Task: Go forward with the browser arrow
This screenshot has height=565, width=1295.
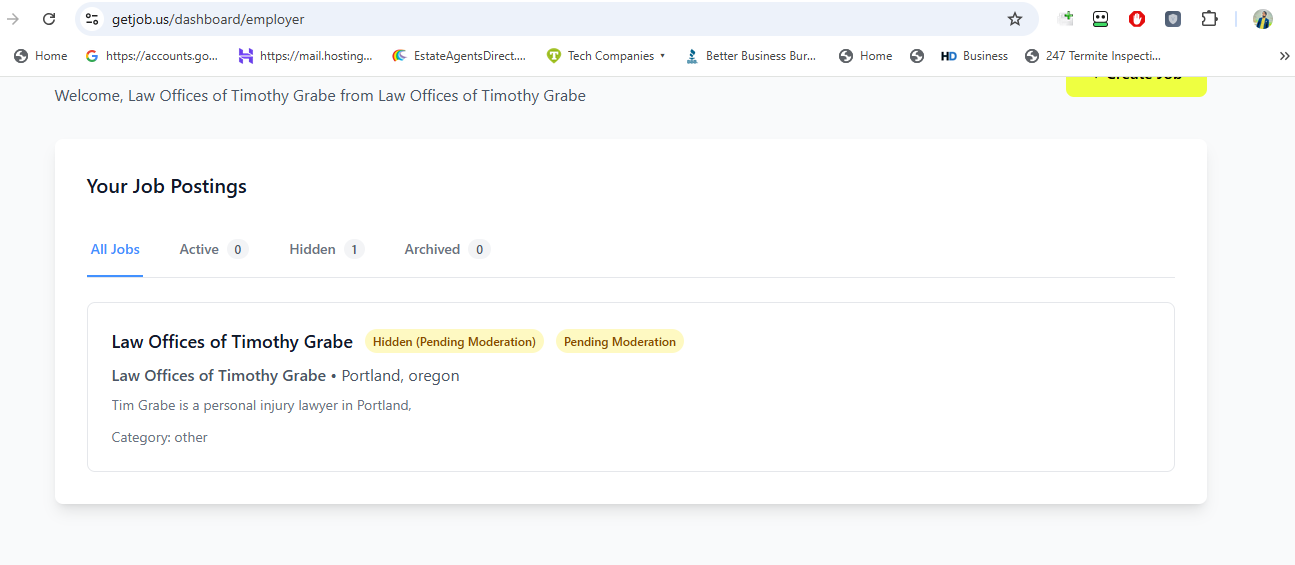Action: pos(13,19)
